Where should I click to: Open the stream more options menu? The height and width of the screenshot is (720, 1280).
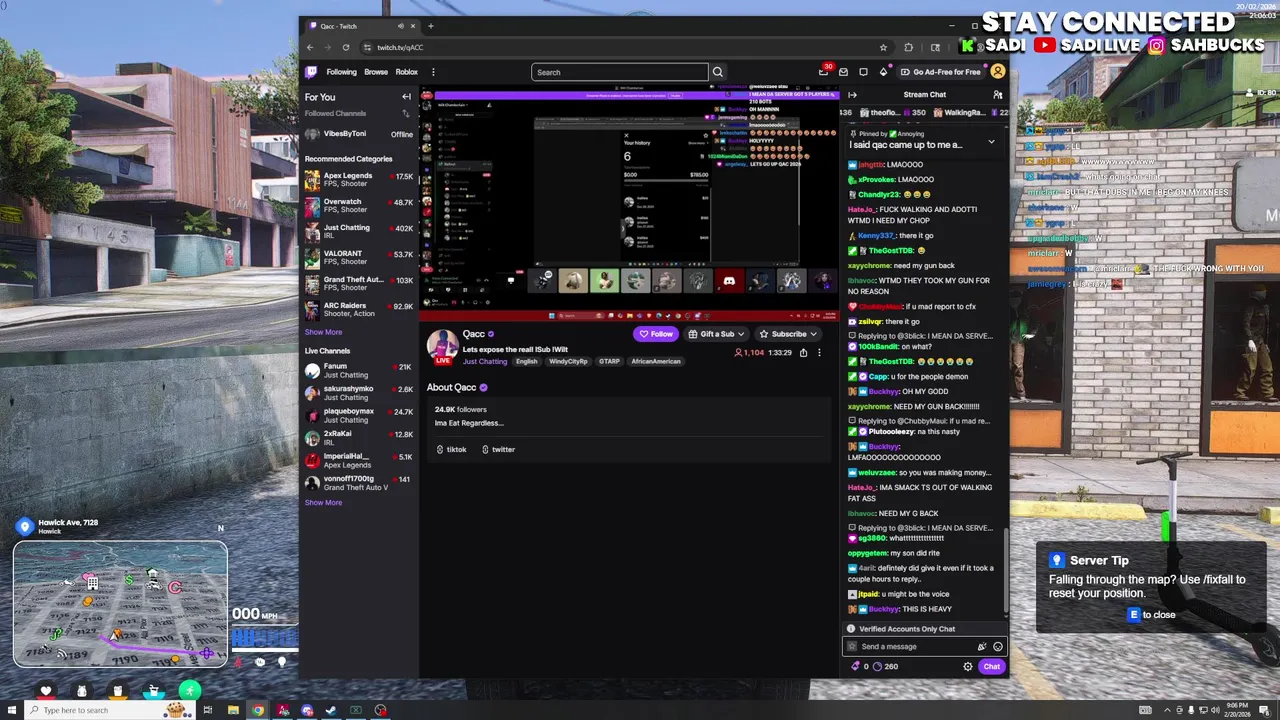click(819, 352)
